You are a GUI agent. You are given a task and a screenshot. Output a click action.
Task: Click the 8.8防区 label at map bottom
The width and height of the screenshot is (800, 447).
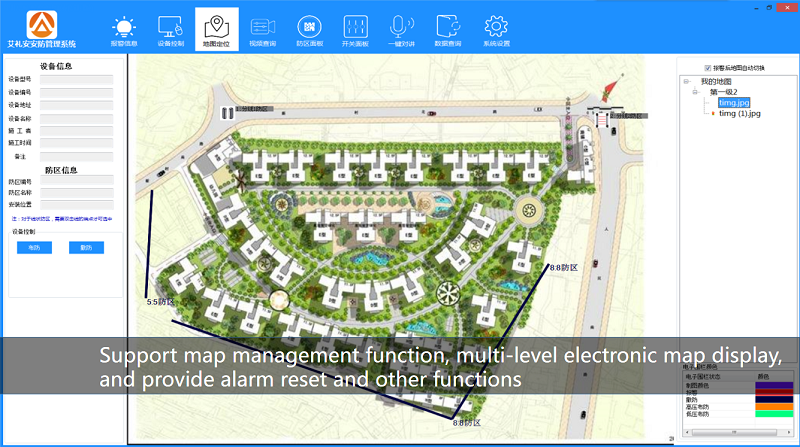pos(467,423)
